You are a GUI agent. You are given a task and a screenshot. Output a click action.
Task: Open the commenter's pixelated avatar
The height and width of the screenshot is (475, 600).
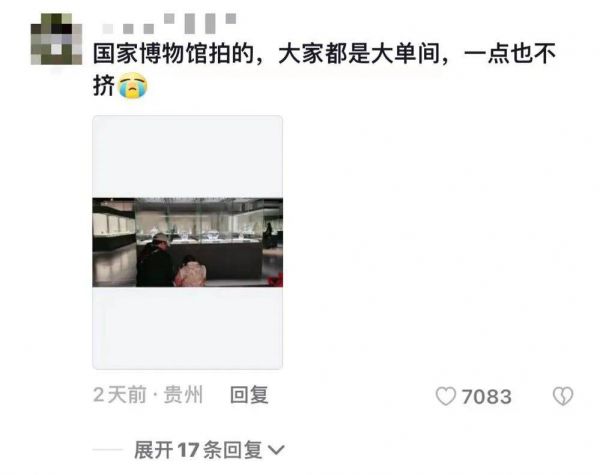tap(56, 39)
